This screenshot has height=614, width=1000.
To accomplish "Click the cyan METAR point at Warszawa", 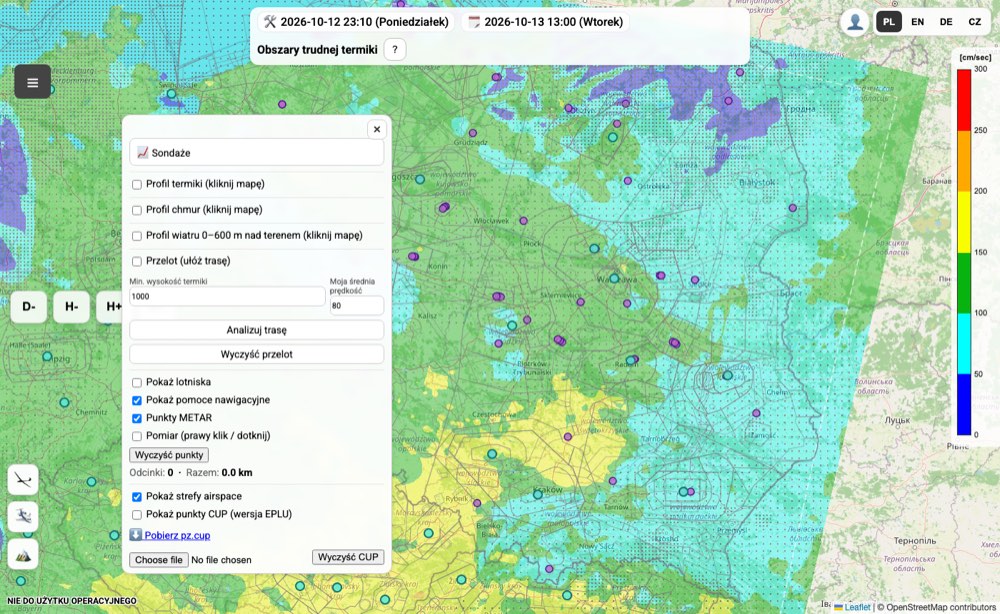I will point(614,279).
